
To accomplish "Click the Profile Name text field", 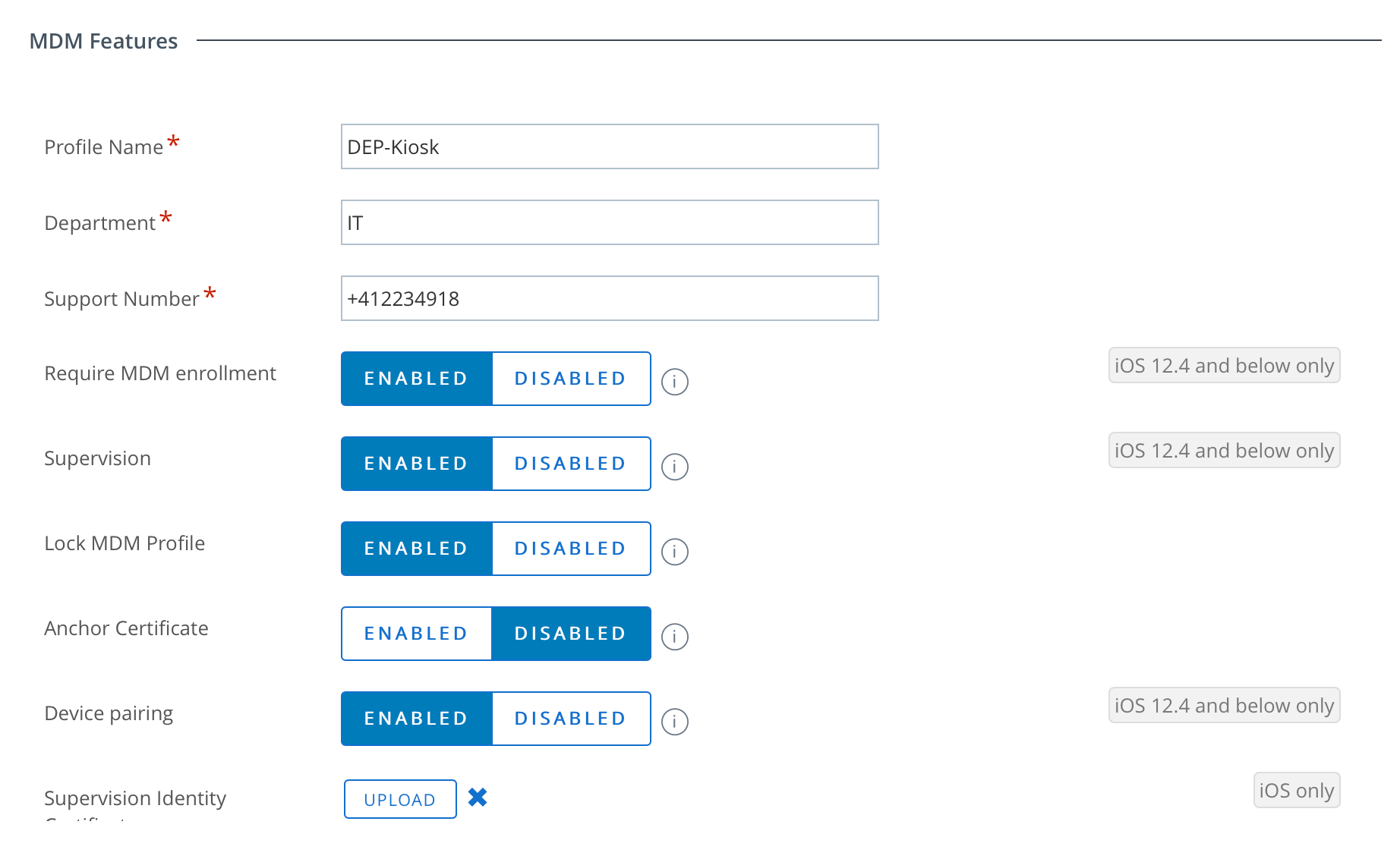I will [610, 146].
